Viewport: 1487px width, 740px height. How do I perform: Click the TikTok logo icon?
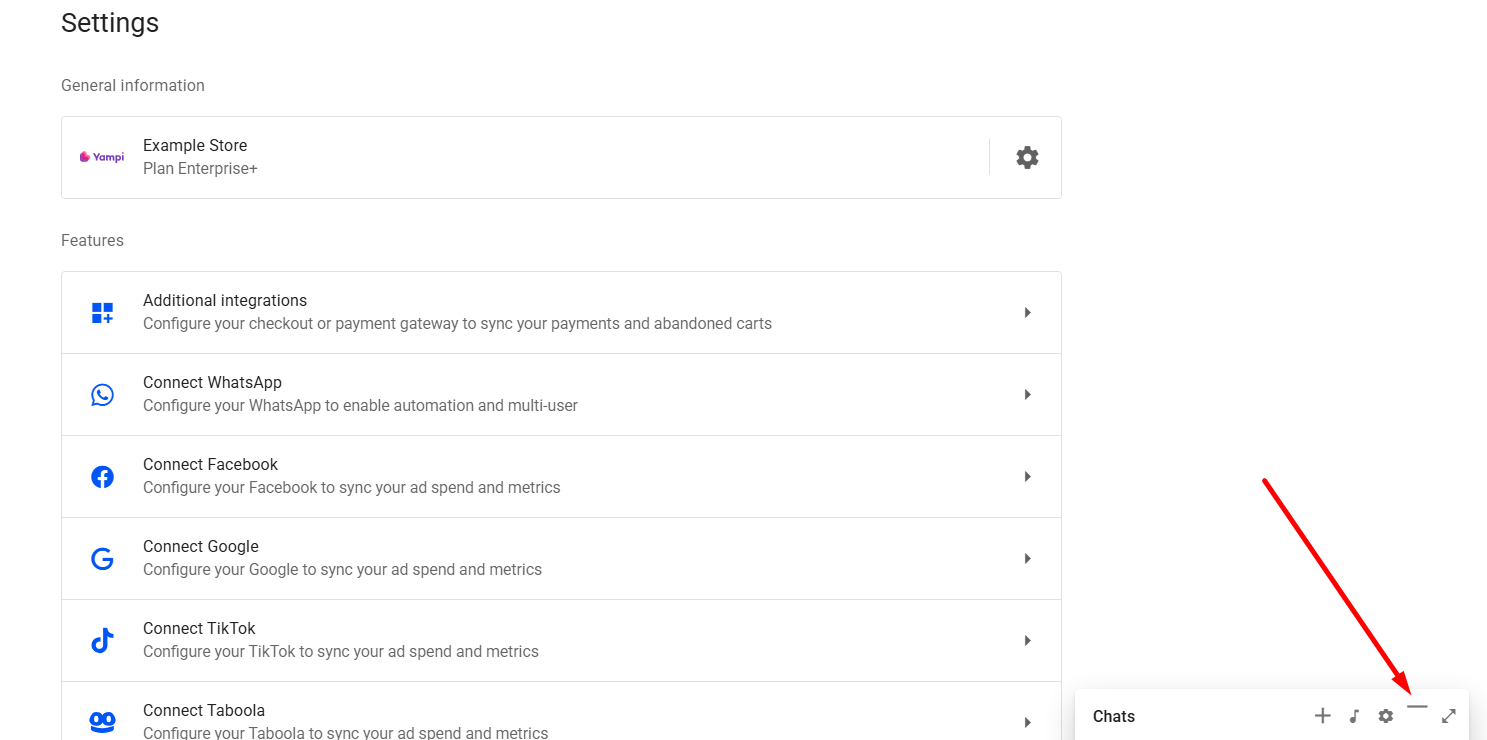tap(102, 641)
